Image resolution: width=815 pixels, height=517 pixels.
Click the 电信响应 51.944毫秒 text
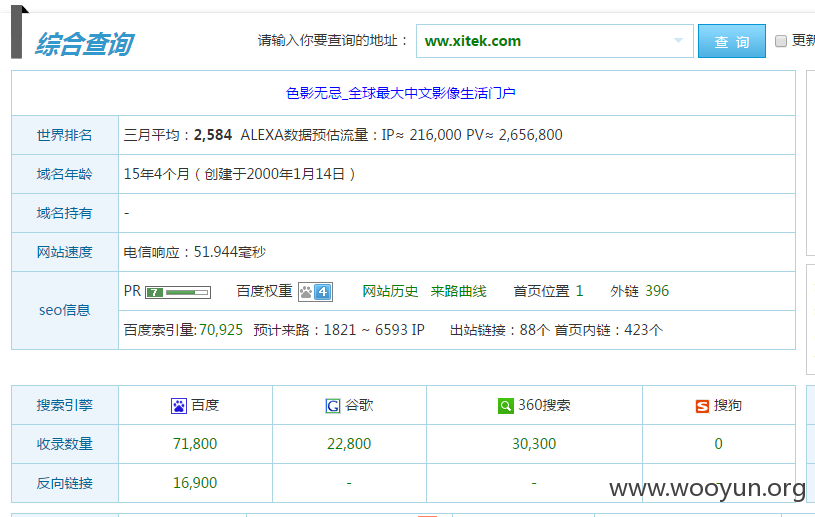[194, 253]
